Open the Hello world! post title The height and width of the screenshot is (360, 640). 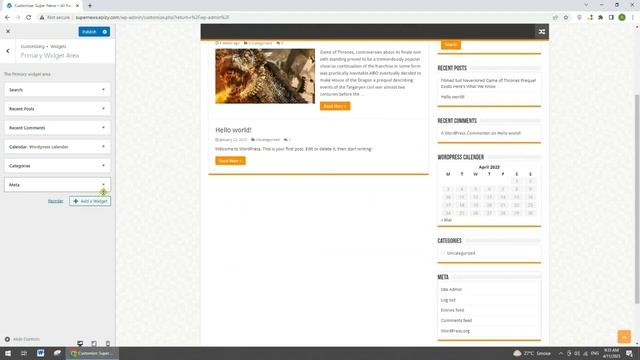point(233,130)
